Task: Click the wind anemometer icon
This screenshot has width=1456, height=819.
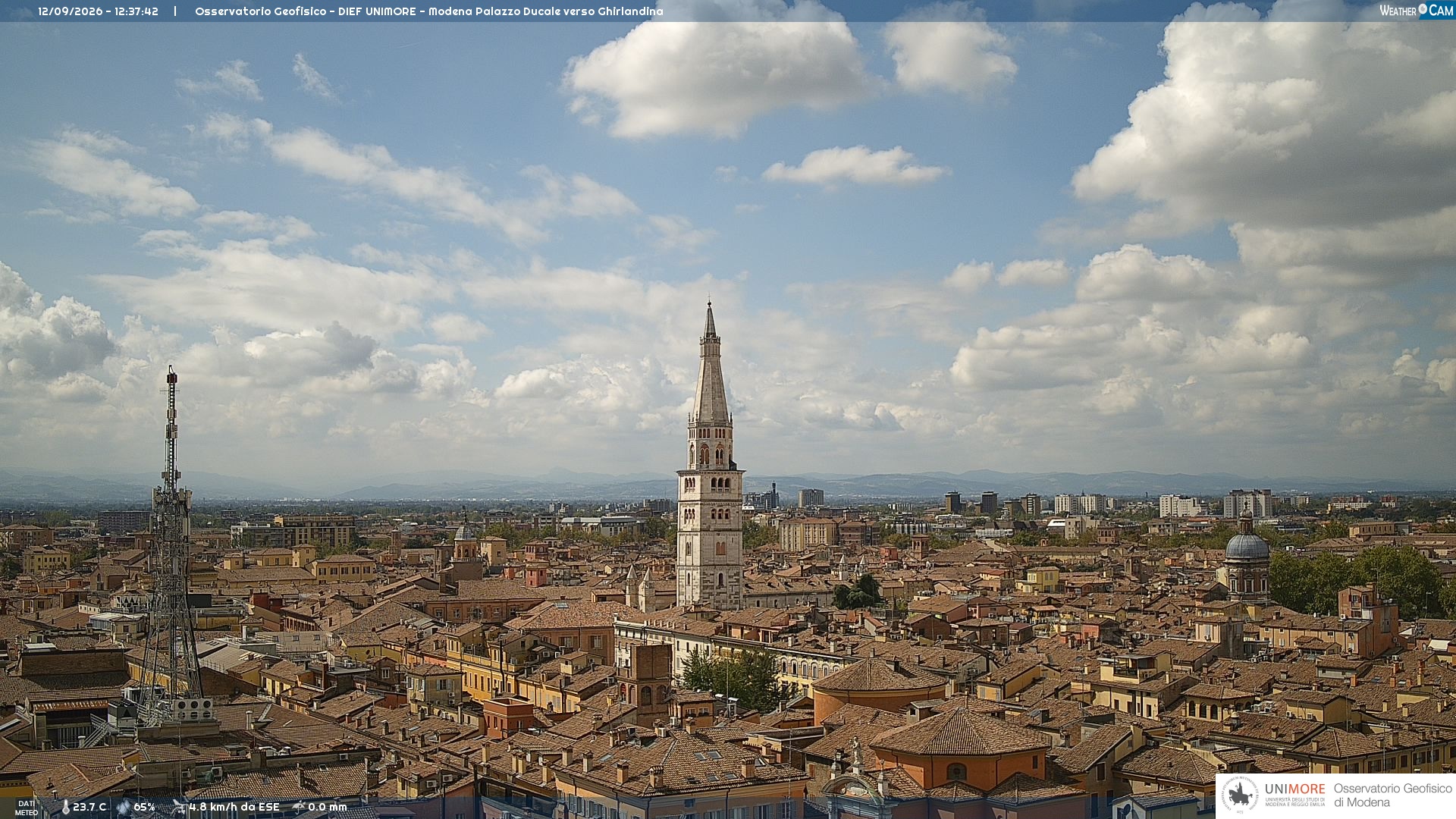Action: click(x=179, y=808)
